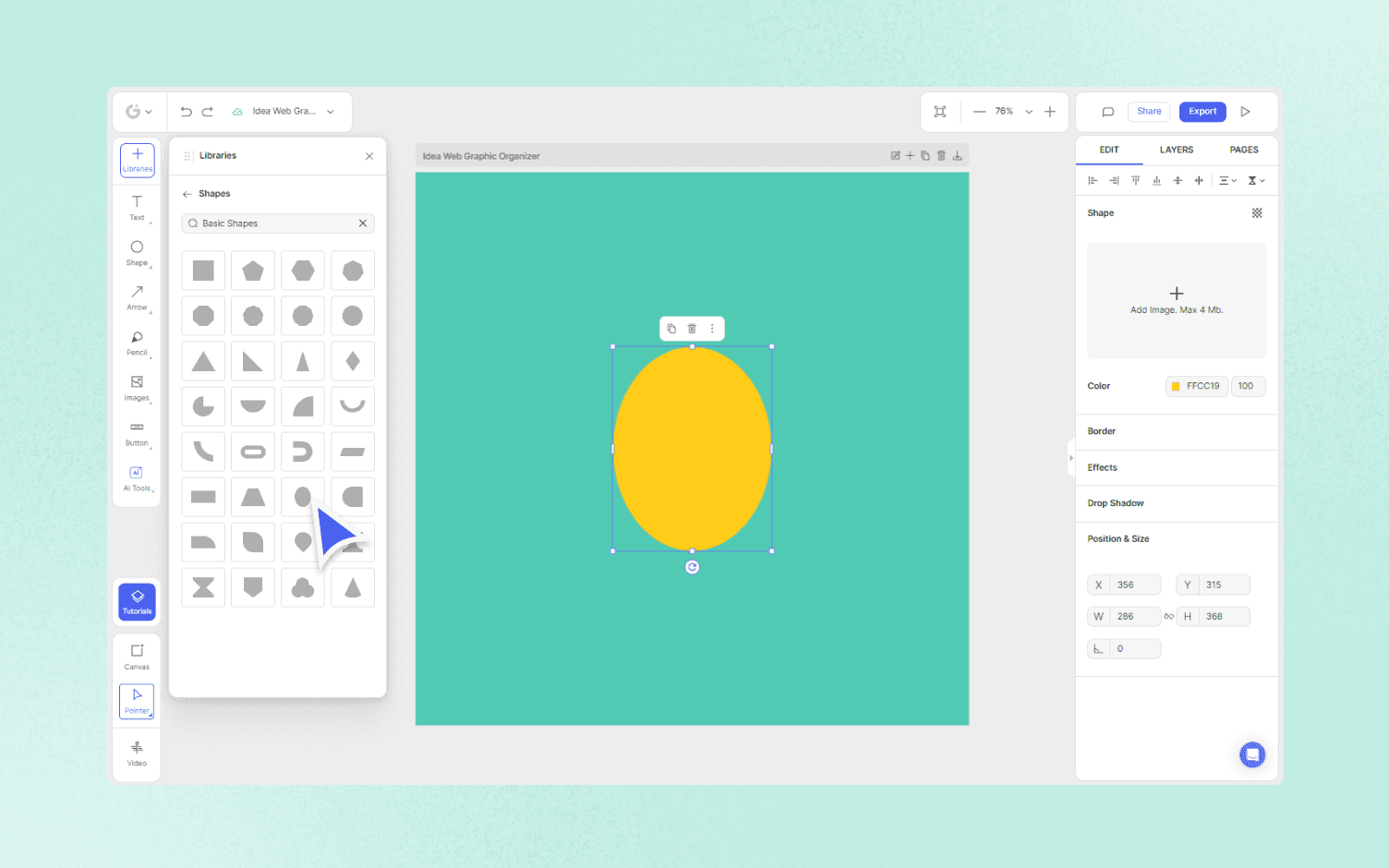Screen dimensions: 1389x868
Task: Duplicate the ellipse via floating copy icon
Action: 670,328
